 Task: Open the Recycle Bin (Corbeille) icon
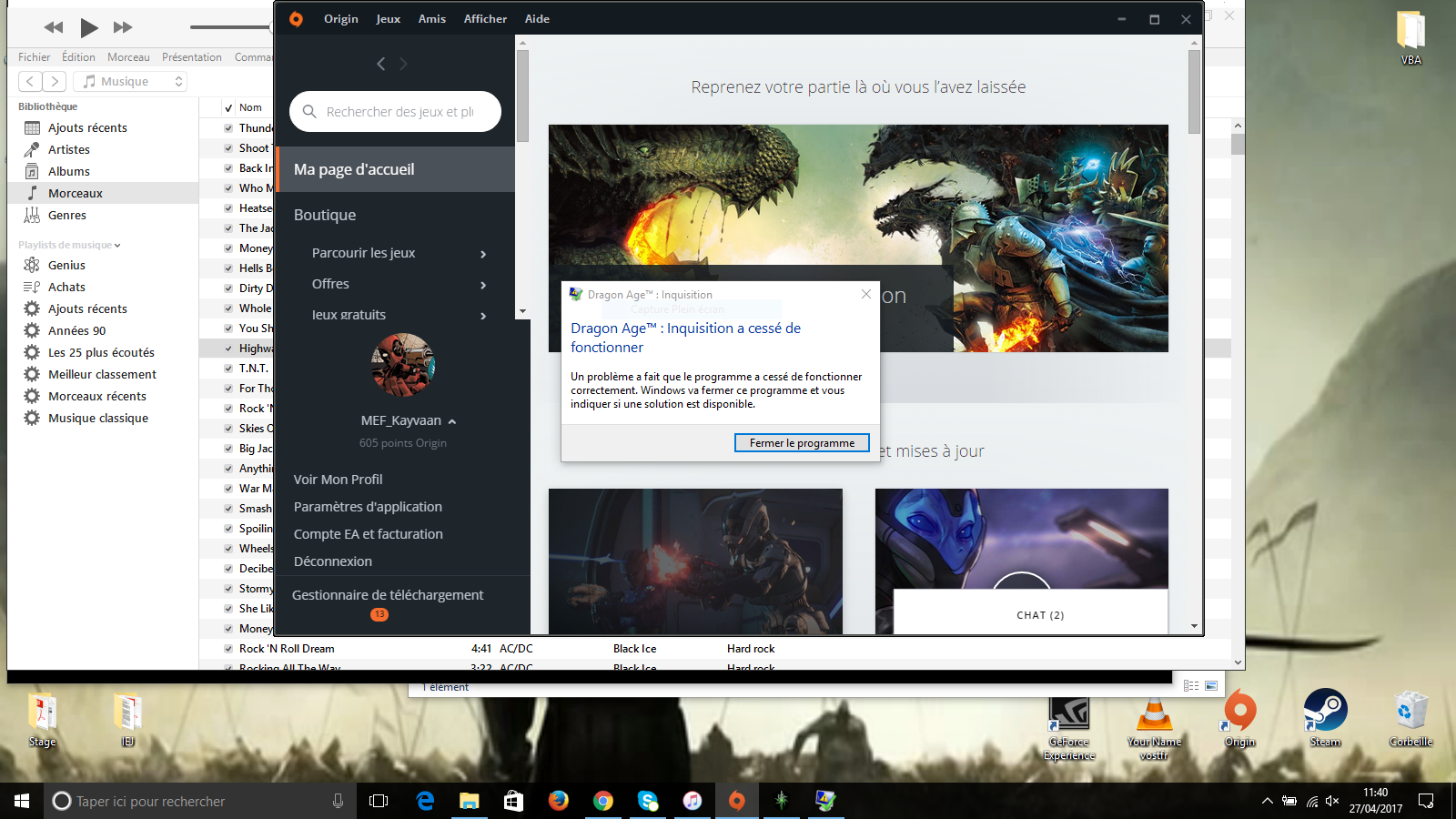(x=1410, y=716)
